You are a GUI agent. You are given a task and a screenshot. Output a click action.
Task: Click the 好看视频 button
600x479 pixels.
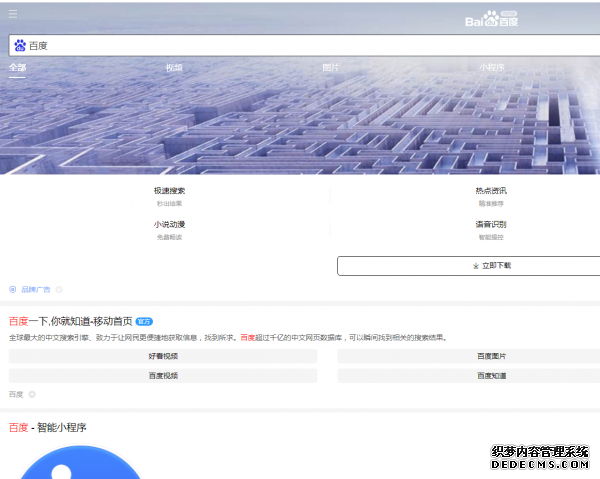163,356
